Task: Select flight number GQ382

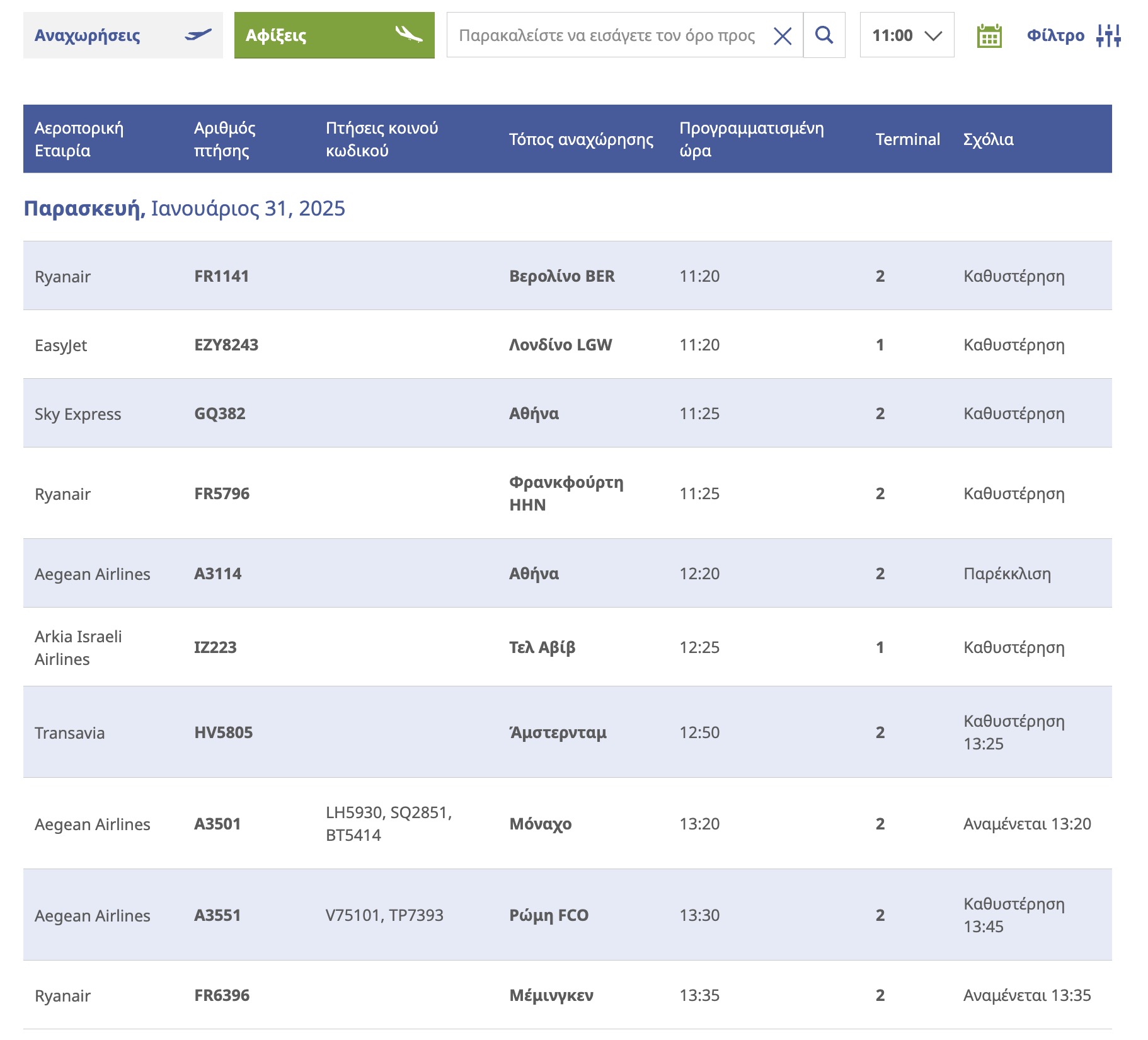Action: (x=220, y=413)
